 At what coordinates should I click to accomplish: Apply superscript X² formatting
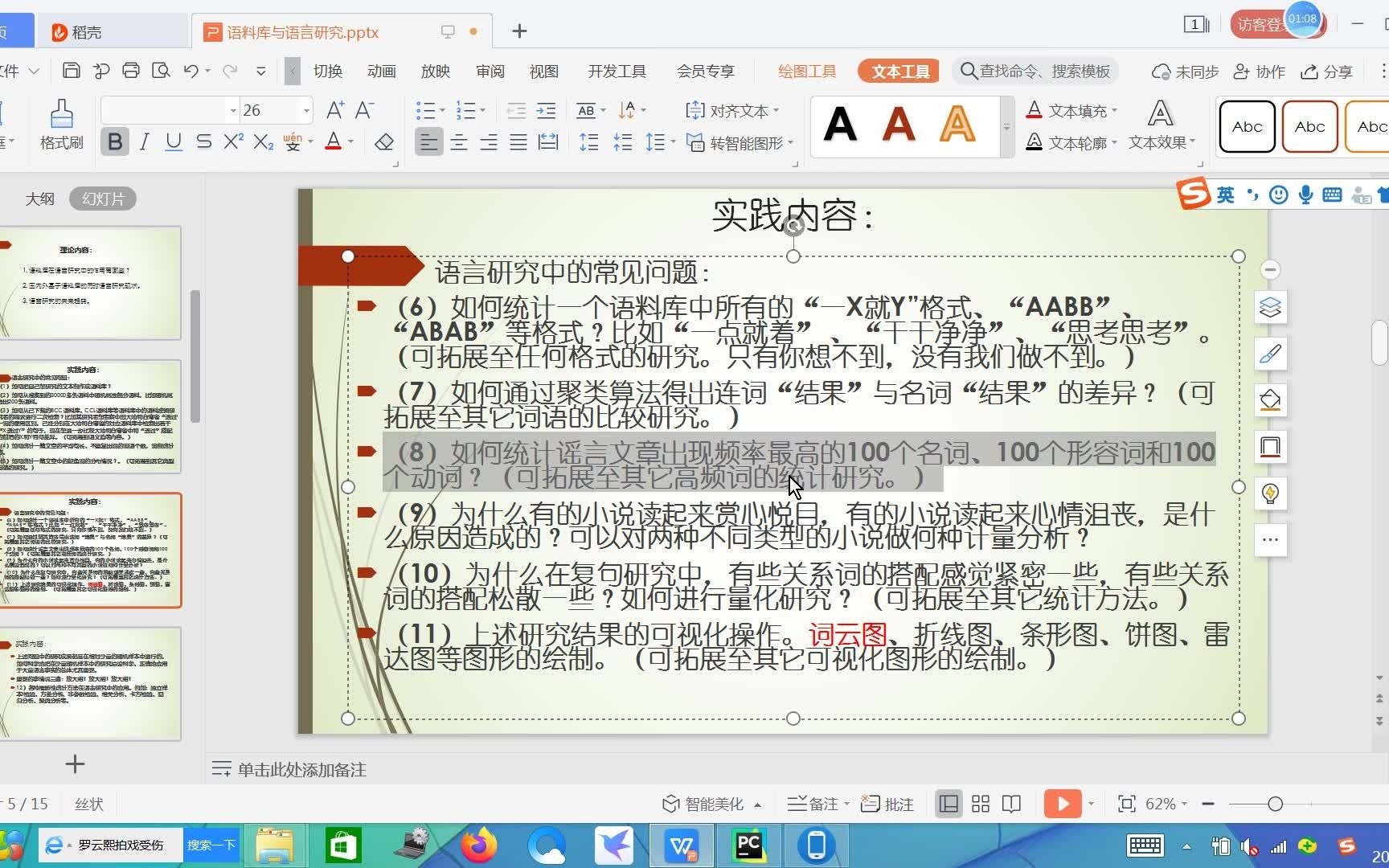tap(233, 142)
